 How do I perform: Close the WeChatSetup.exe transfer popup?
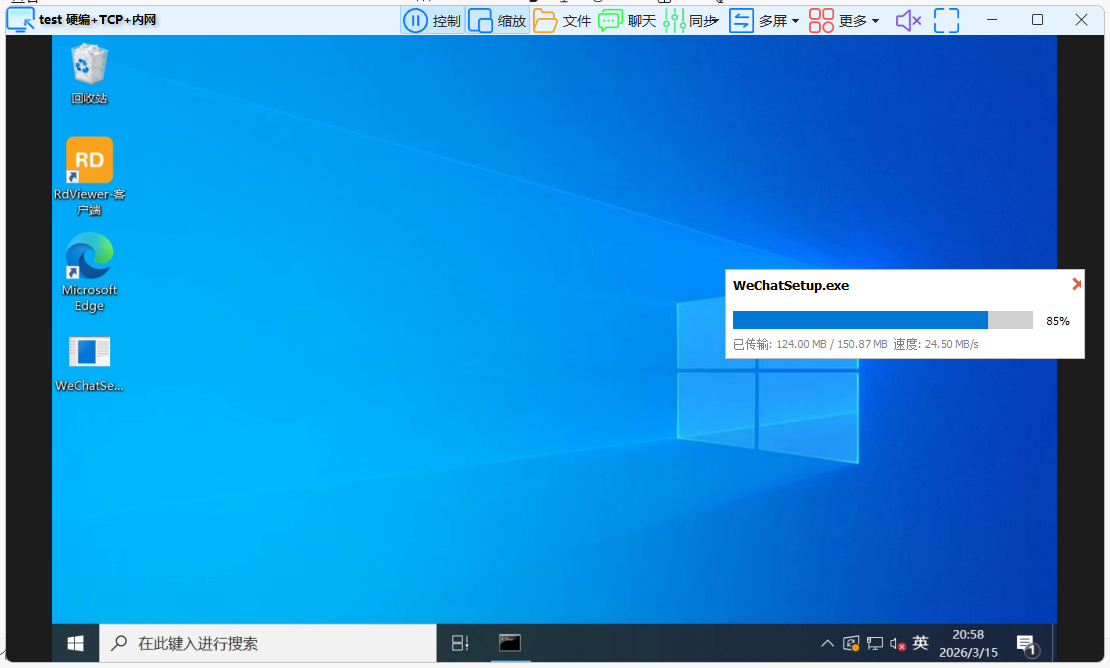(x=1076, y=284)
